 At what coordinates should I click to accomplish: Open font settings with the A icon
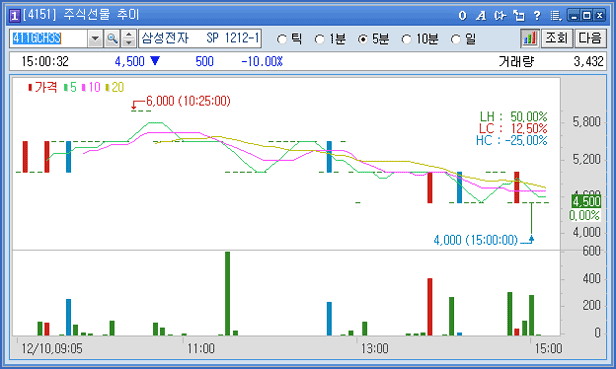pyautogui.click(x=481, y=16)
